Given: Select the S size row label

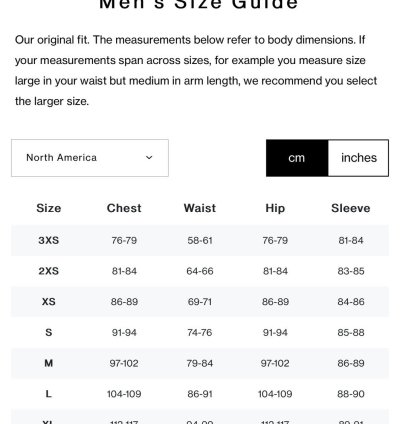Looking at the screenshot, I should tap(49, 332).
